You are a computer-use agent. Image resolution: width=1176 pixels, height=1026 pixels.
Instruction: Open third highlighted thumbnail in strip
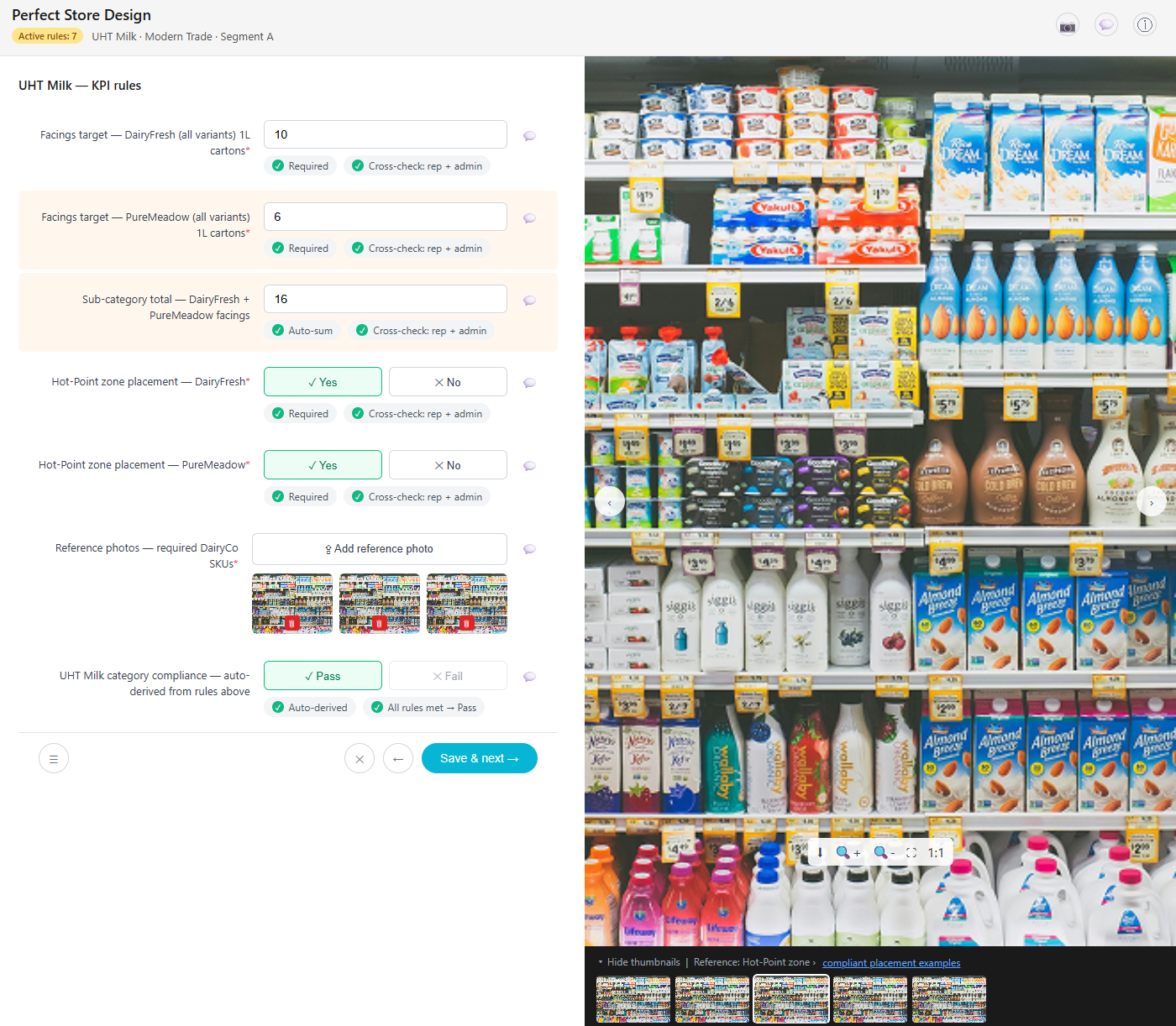tap(791, 999)
